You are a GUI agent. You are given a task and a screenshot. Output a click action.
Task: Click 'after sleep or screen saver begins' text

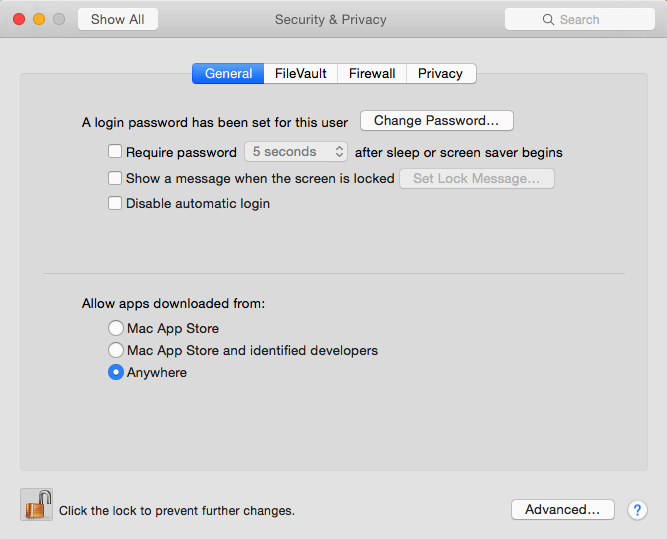(459, 152)
